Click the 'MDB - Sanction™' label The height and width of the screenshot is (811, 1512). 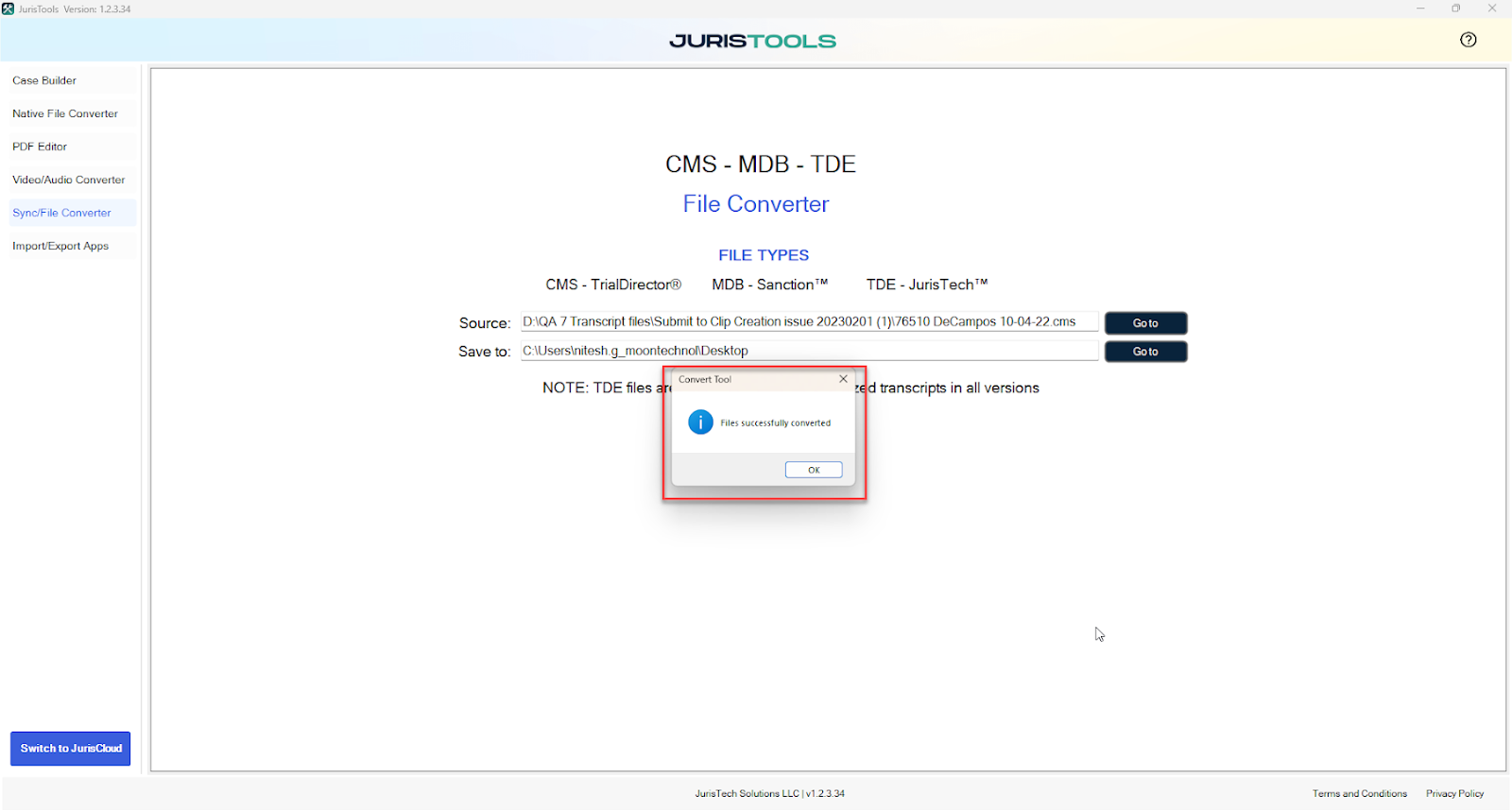click(769, 285)
